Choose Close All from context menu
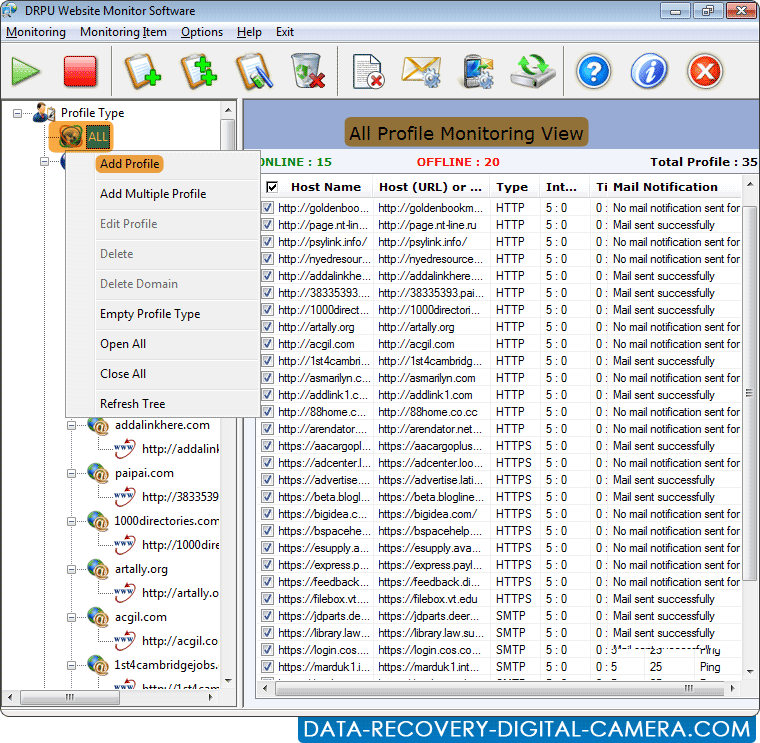This screenshot has width=760, height=743. [x=123, y=374]
